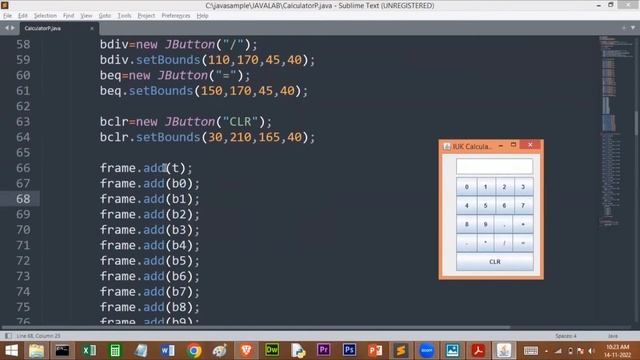
Task: Change the Java syntax in status bar
Action: point(613,336)
